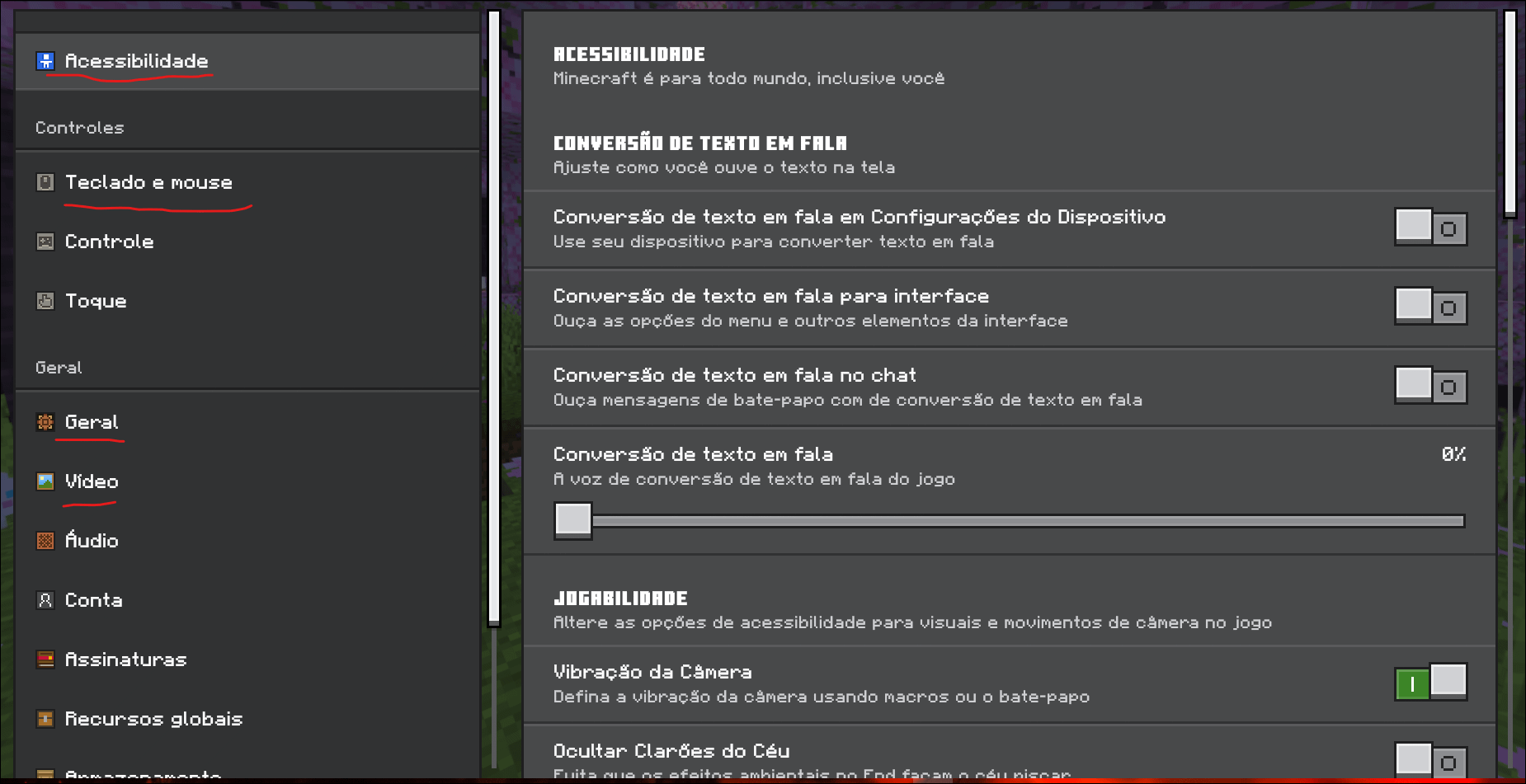Viewport: 1526px width, 784px height.
Task: Click the Toque touch icon
Action: 45,301
